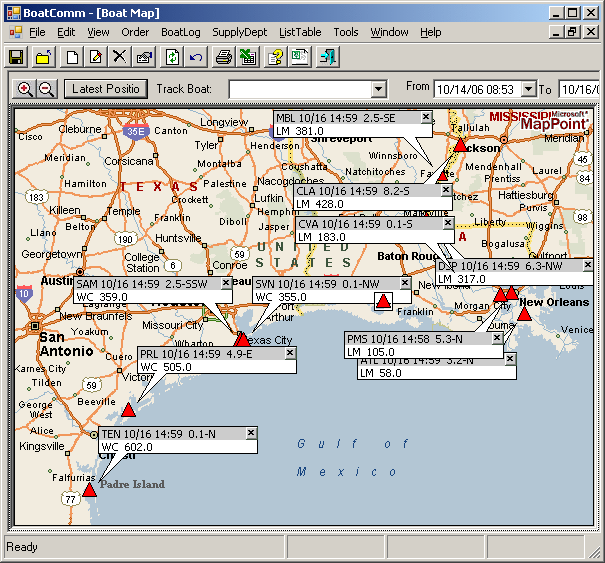Click the Gulf of Mexico map label
Viewport: 605px width, 563px height.
(352, 458)
